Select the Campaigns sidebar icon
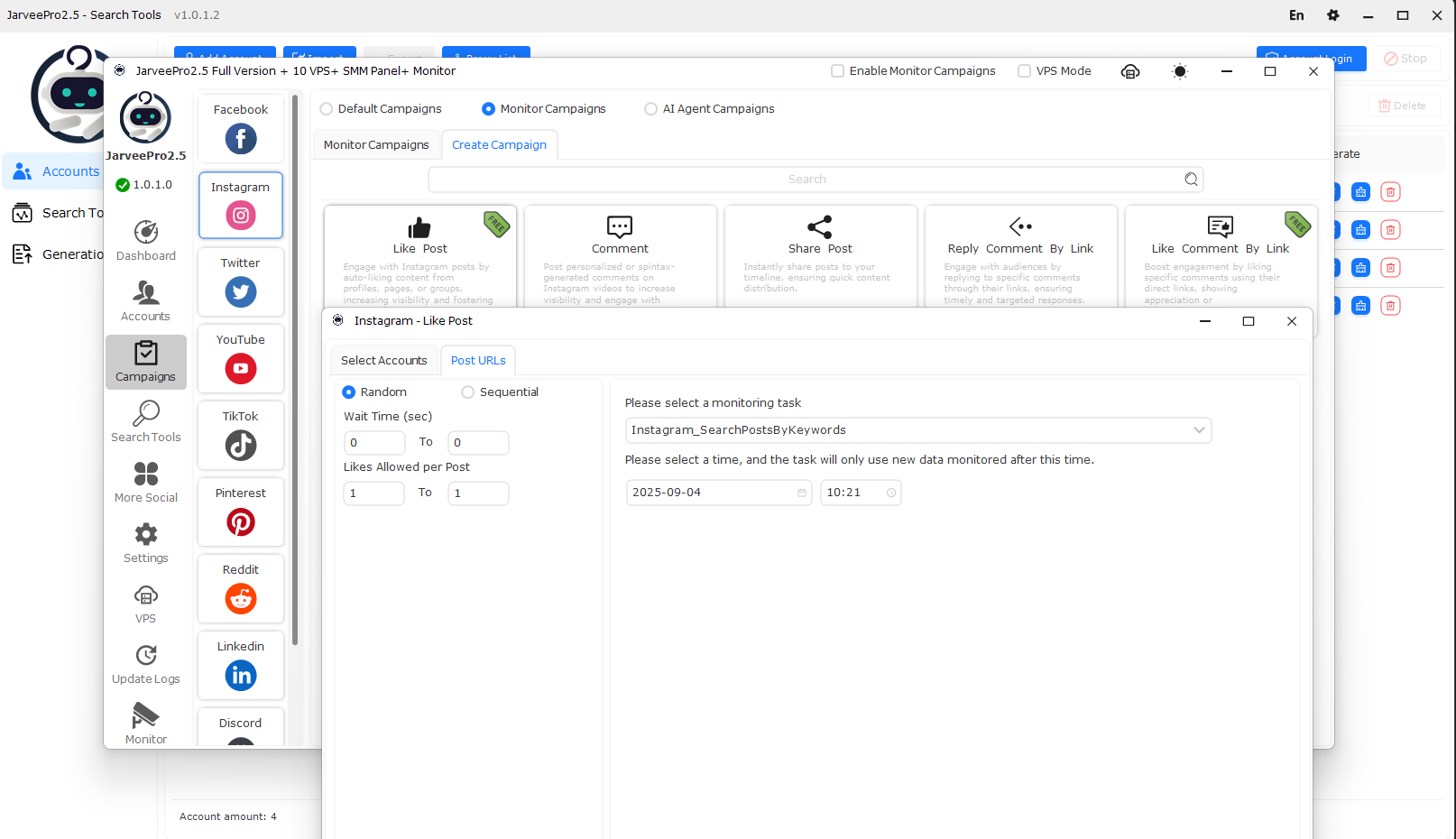This screenshot has width=1456, height=839. pos(146,362)
